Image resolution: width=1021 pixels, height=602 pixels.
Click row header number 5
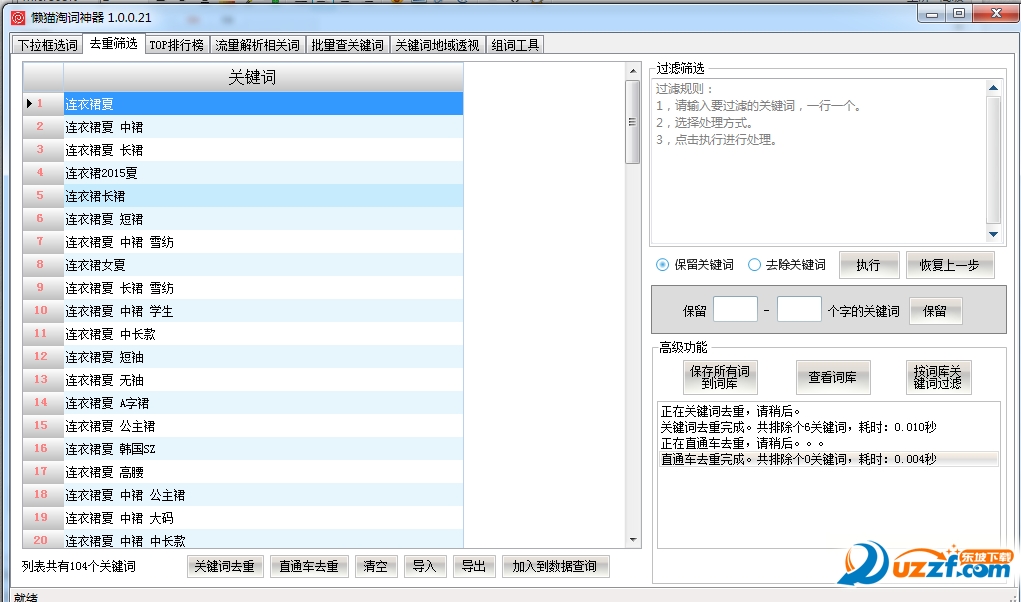[43, 196]
